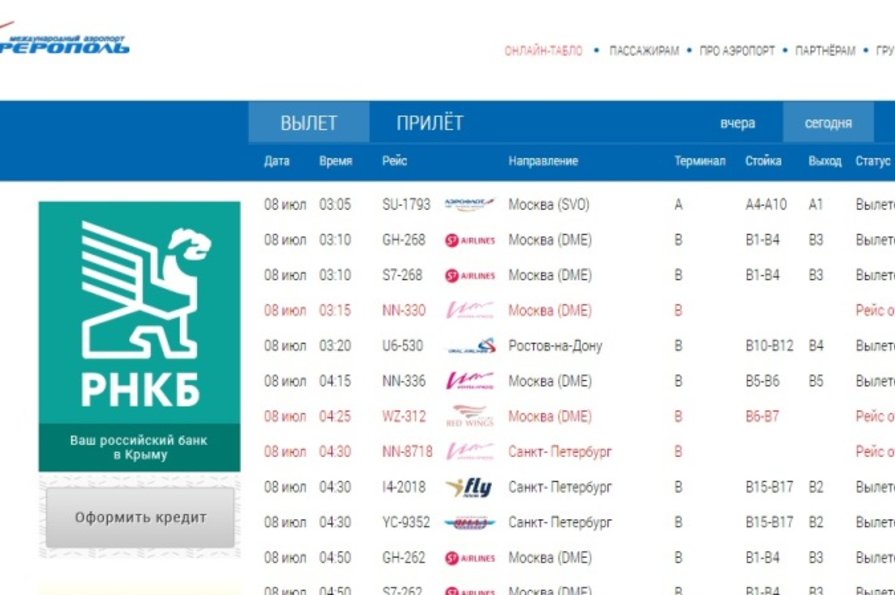Click the Время column header
Viewport: 895px width, 595px height.
pyautogui.click(x=335, y=161)
